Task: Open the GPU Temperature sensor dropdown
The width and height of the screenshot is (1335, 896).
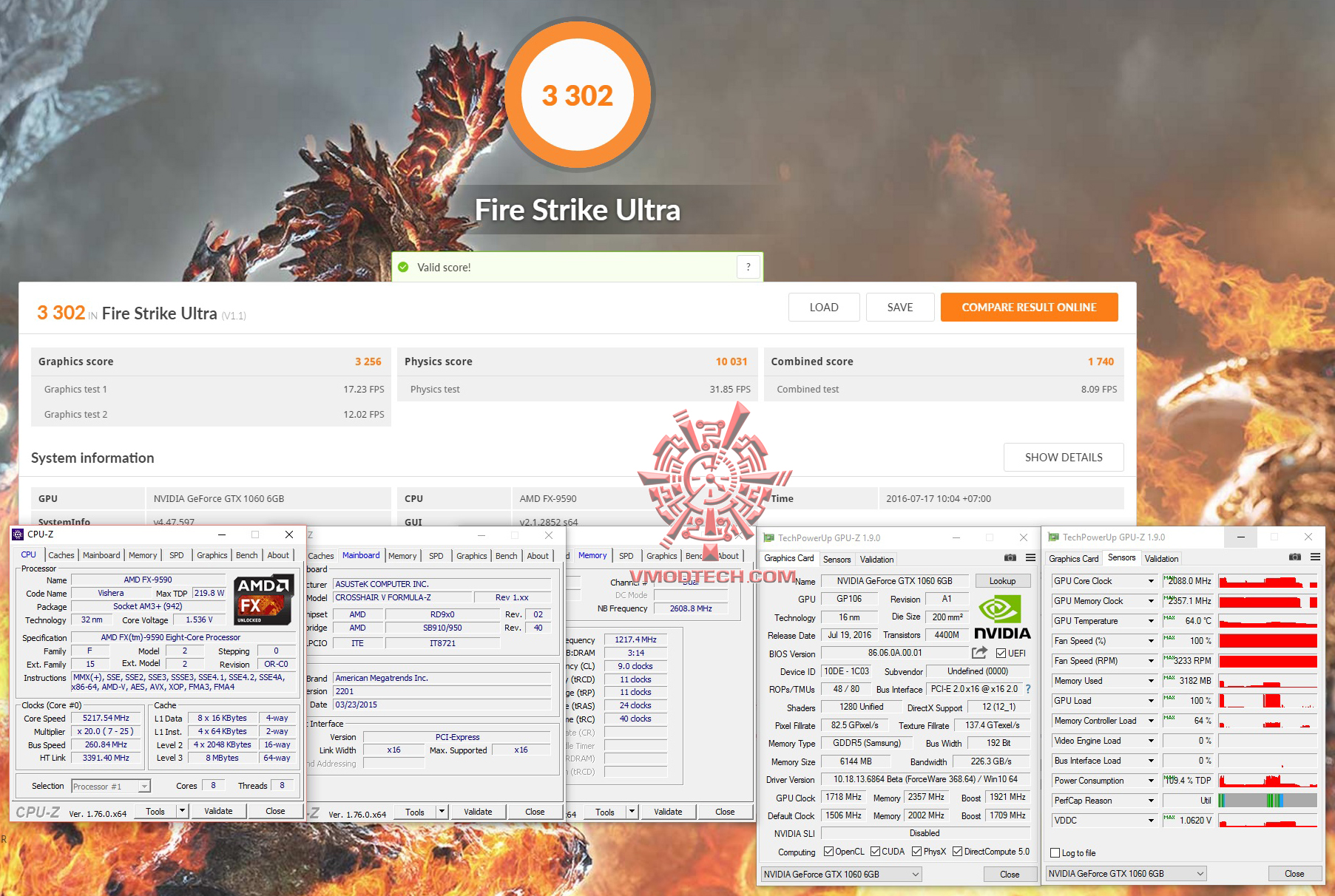Action: [1151, 621]
